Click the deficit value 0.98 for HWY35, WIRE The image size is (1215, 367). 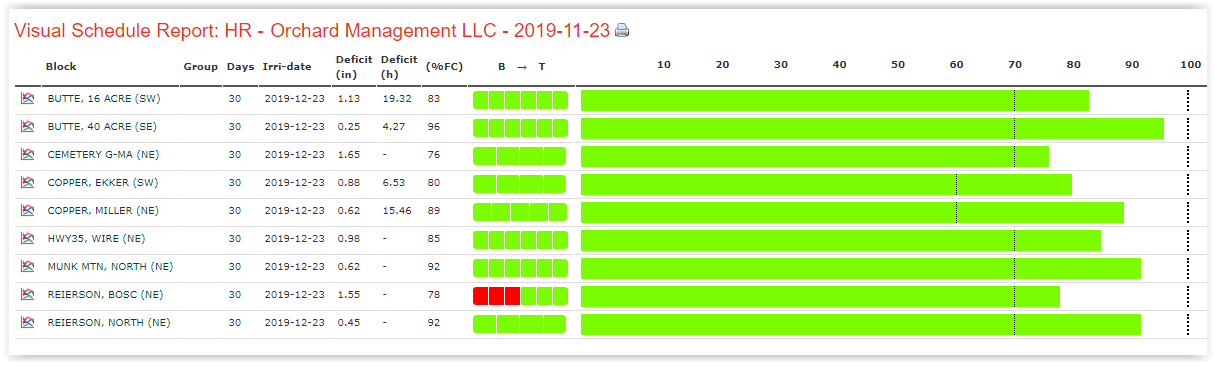[348, 239]
